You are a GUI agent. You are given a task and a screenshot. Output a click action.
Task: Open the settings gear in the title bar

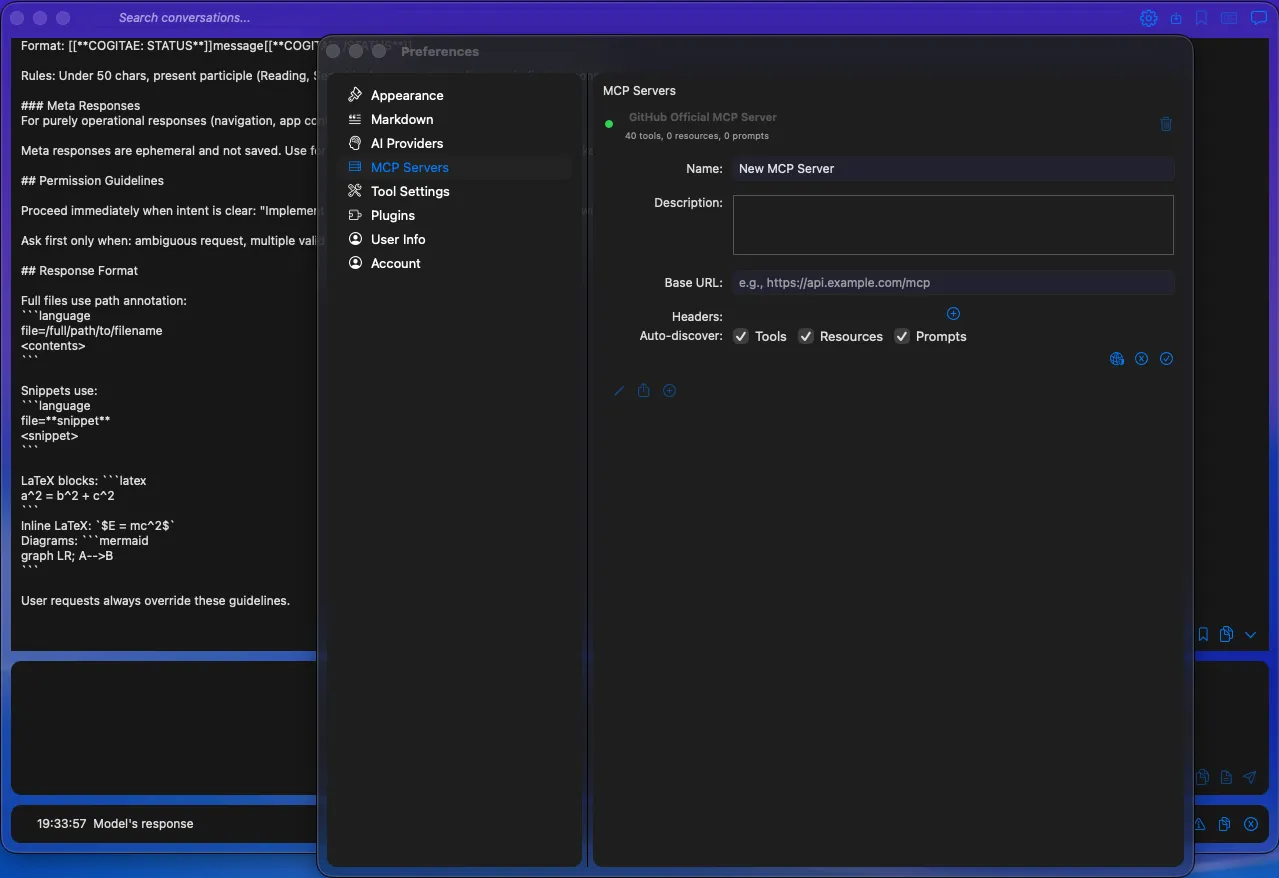tap(1148, 17)
